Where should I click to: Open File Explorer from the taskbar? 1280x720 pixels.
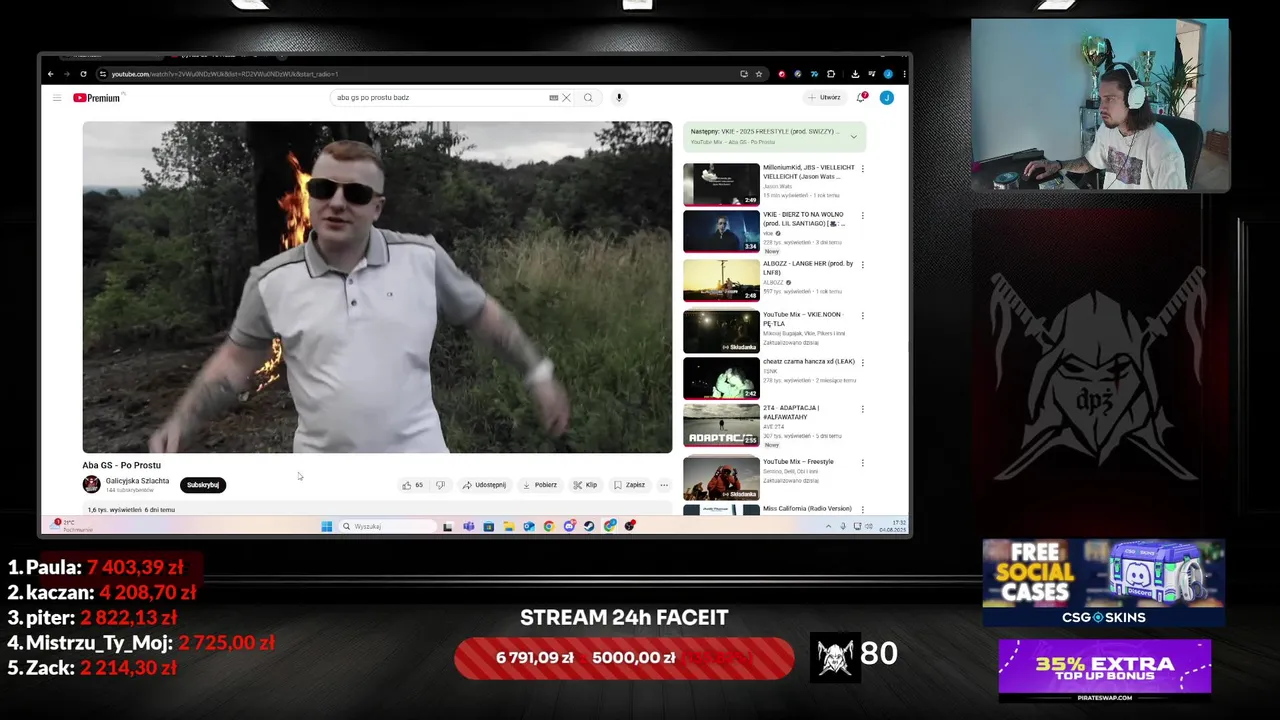(508, 526)
